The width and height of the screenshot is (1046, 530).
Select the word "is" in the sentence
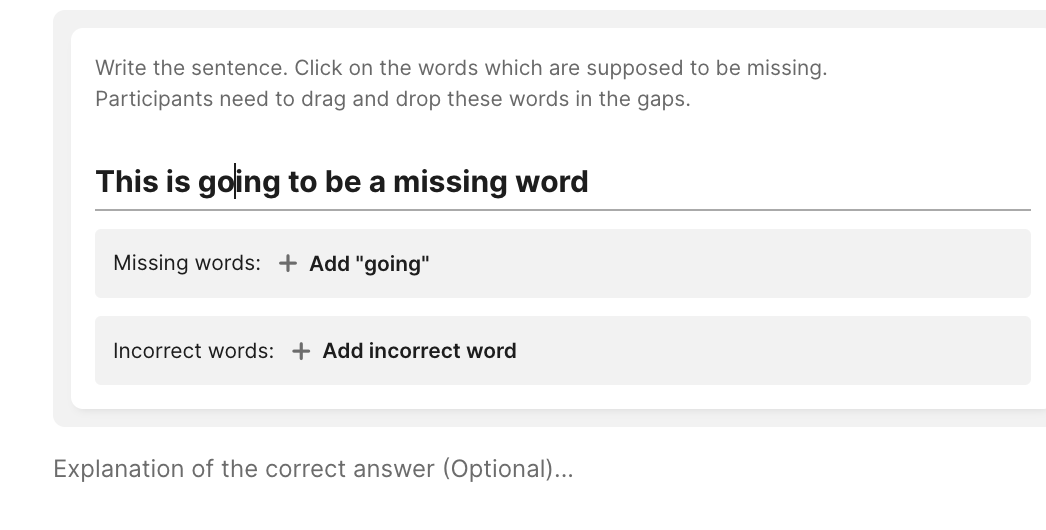178,182
